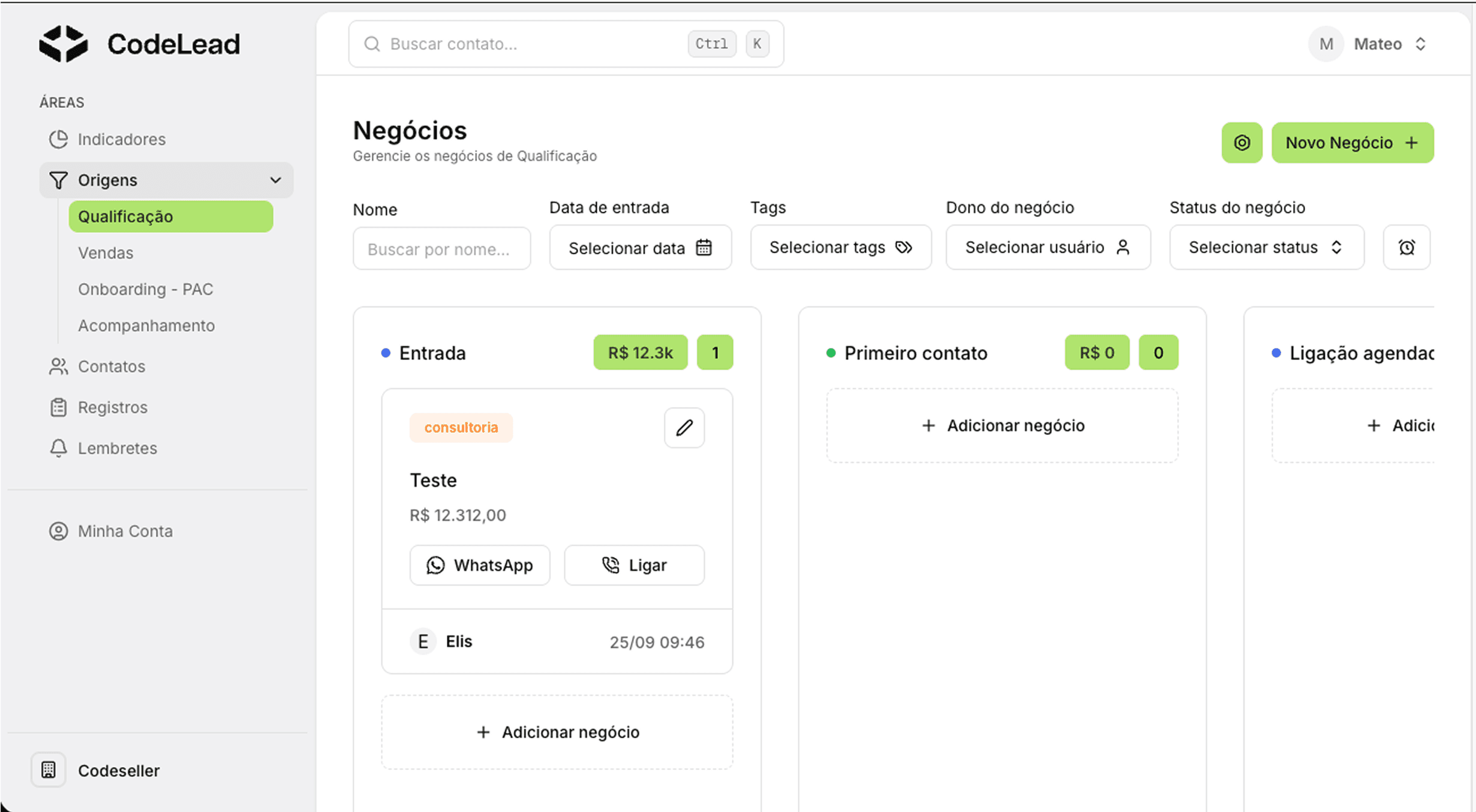This screenshot has width=1476, height=812.
Task: Click the alarm clock filter icon
Action: tap(1406, 247)
